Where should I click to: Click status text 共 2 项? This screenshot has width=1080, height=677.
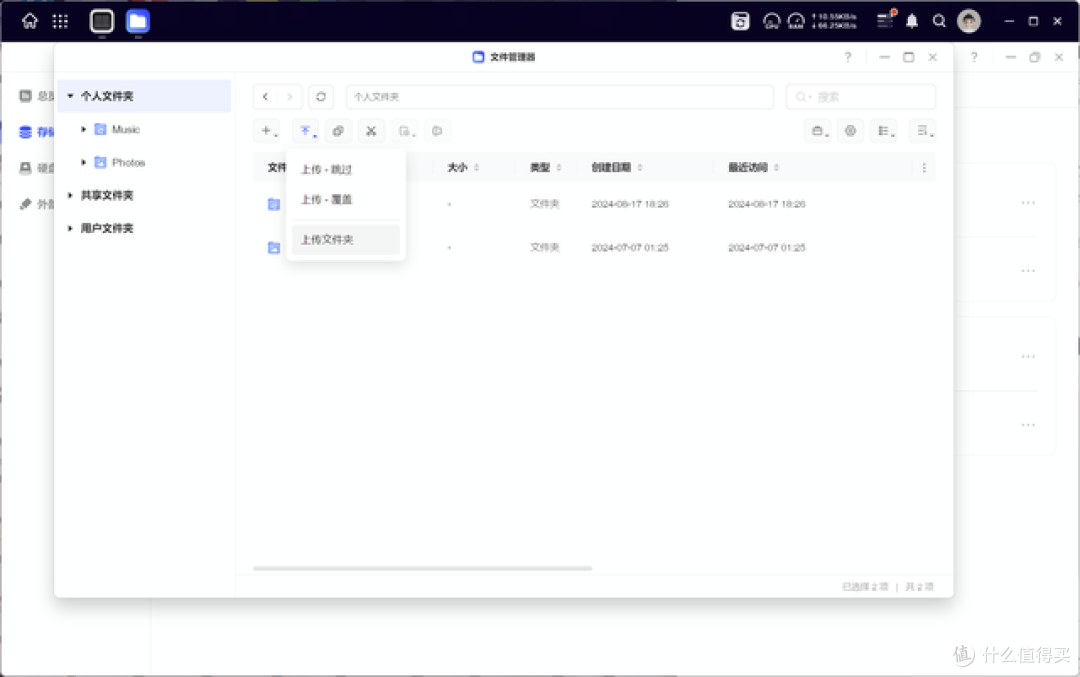point(920,587)
